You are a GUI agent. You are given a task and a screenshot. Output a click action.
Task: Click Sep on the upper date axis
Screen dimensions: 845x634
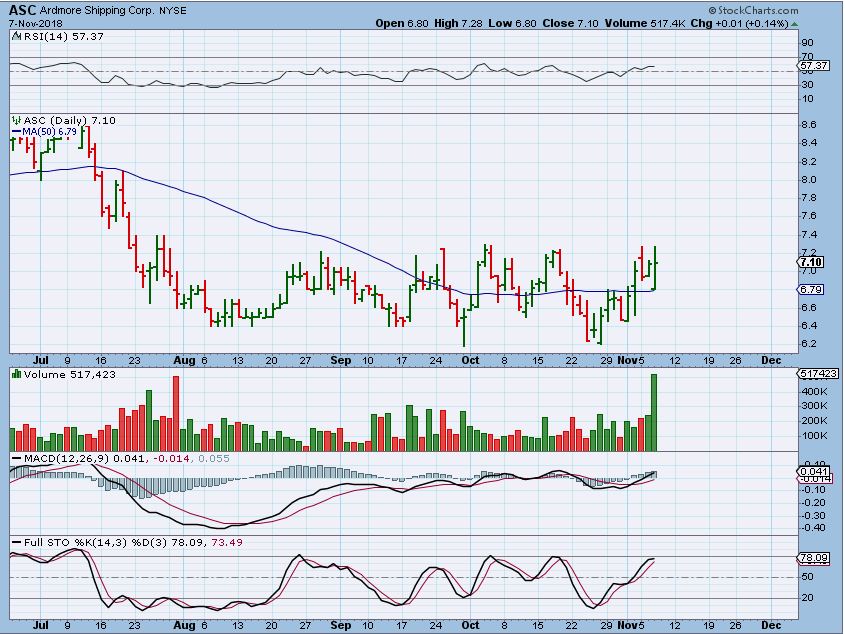click(340, 360)
